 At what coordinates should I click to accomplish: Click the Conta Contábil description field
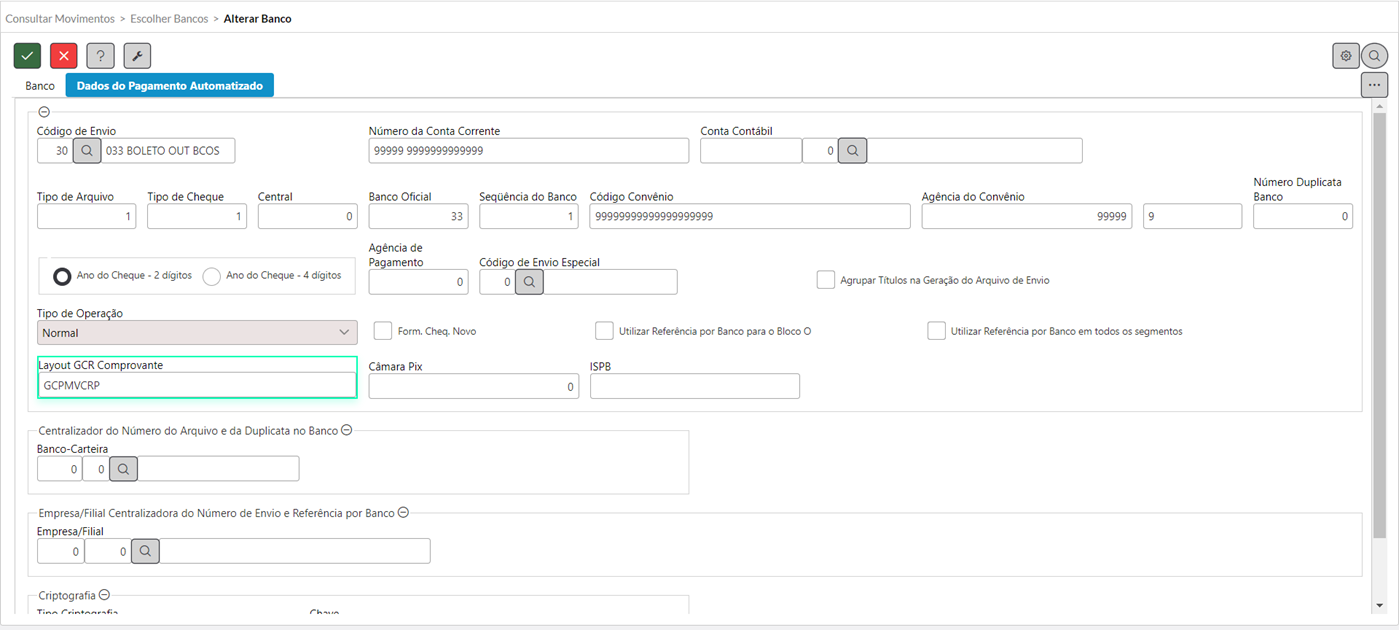(975, 150)
